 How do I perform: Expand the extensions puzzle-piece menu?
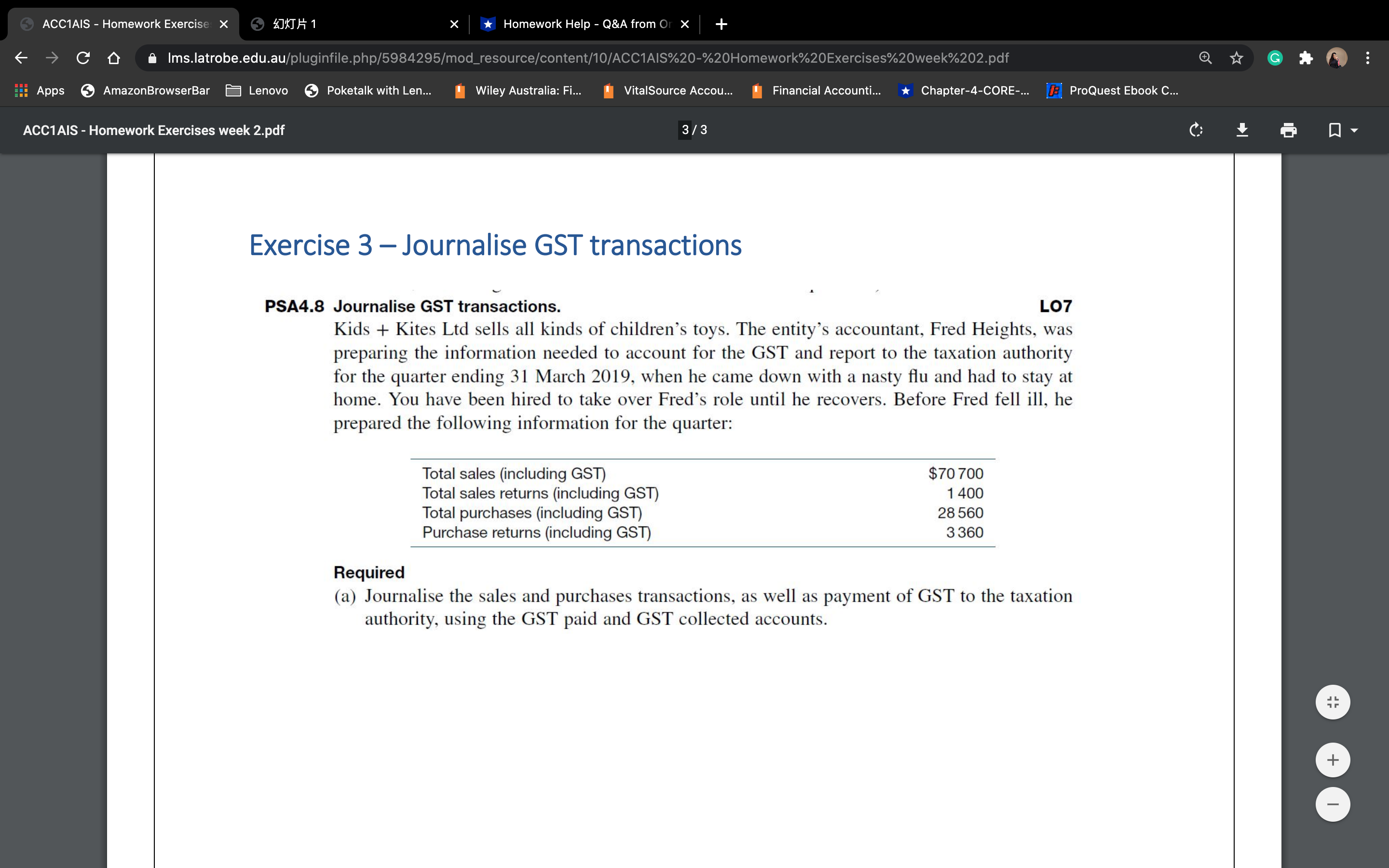point(1307,58)
